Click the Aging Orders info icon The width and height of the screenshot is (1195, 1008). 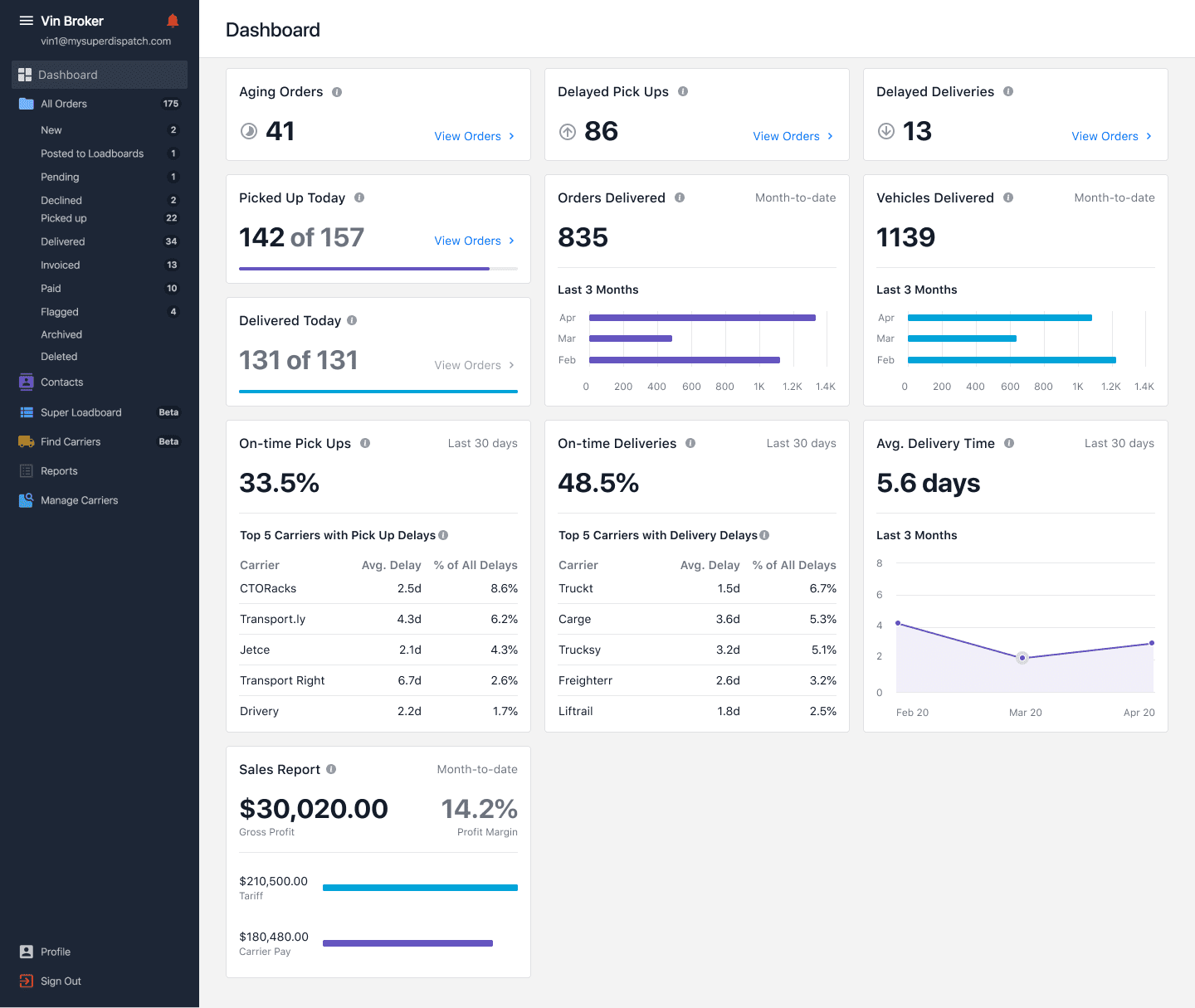coord(337,92)
